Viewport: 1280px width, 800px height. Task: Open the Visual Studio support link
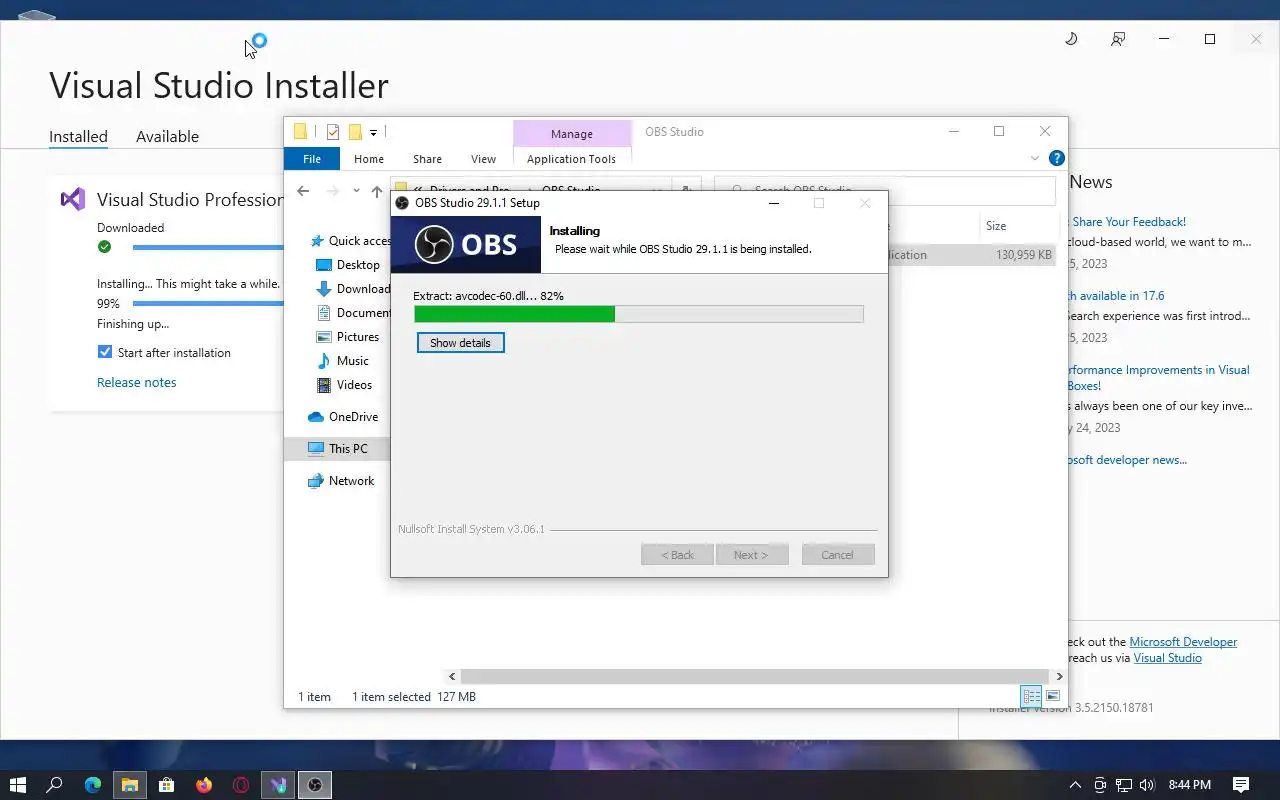point(1167,658)
